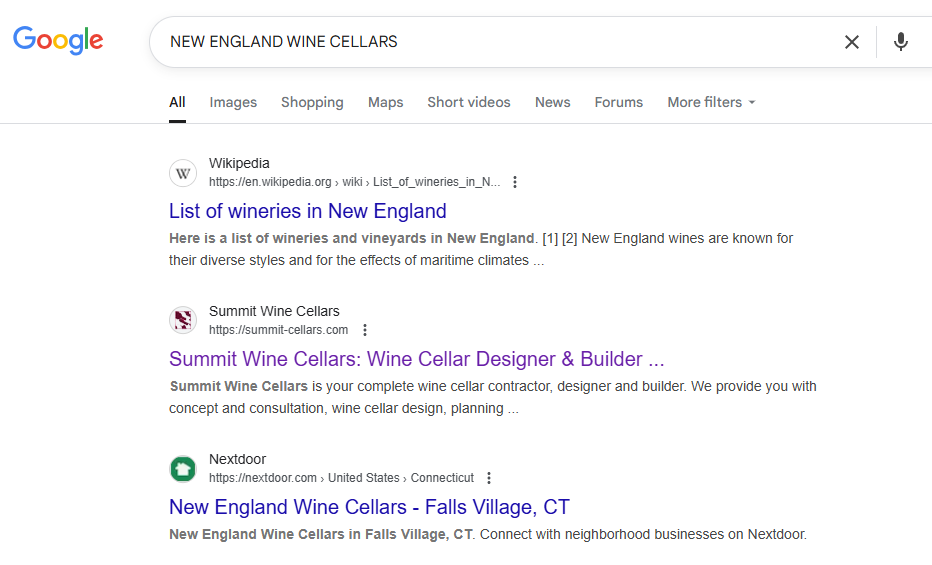Switch to the News tab
Viewport: 932px width, 565px height.
[x=552, y=102]
